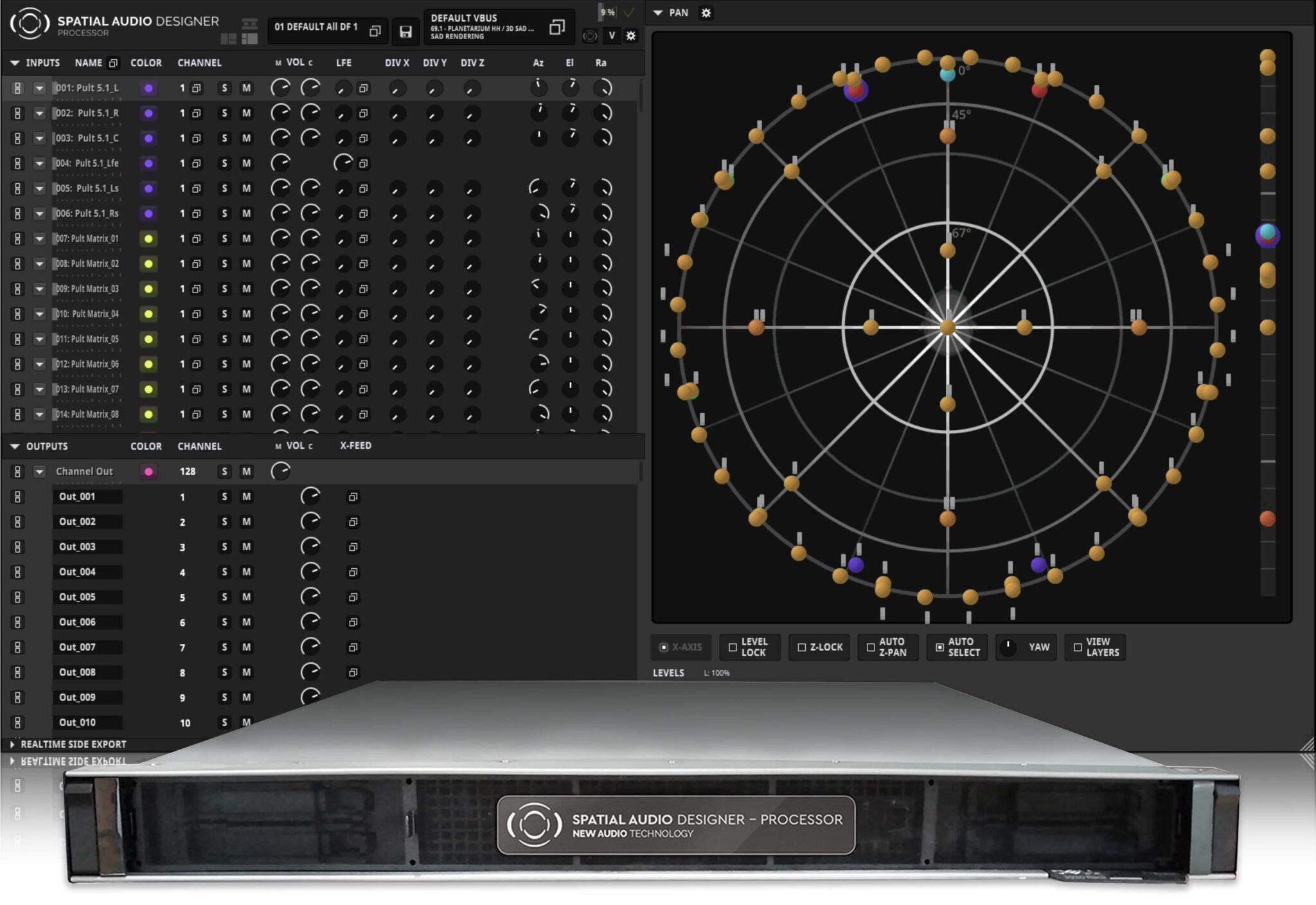
Task: Click the COLOR header in the outputs section
Action: coord(146,446)
